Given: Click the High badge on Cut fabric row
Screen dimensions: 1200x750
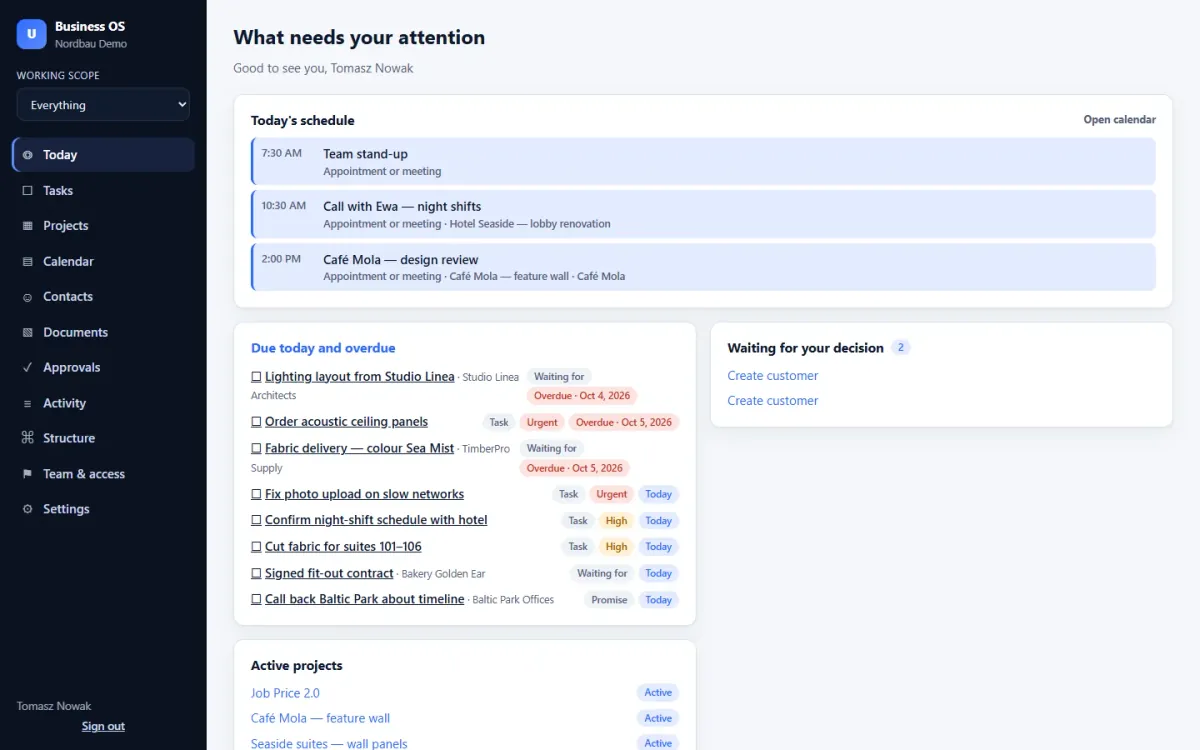Looking at the screenshot, I should (x=617, y=547).
